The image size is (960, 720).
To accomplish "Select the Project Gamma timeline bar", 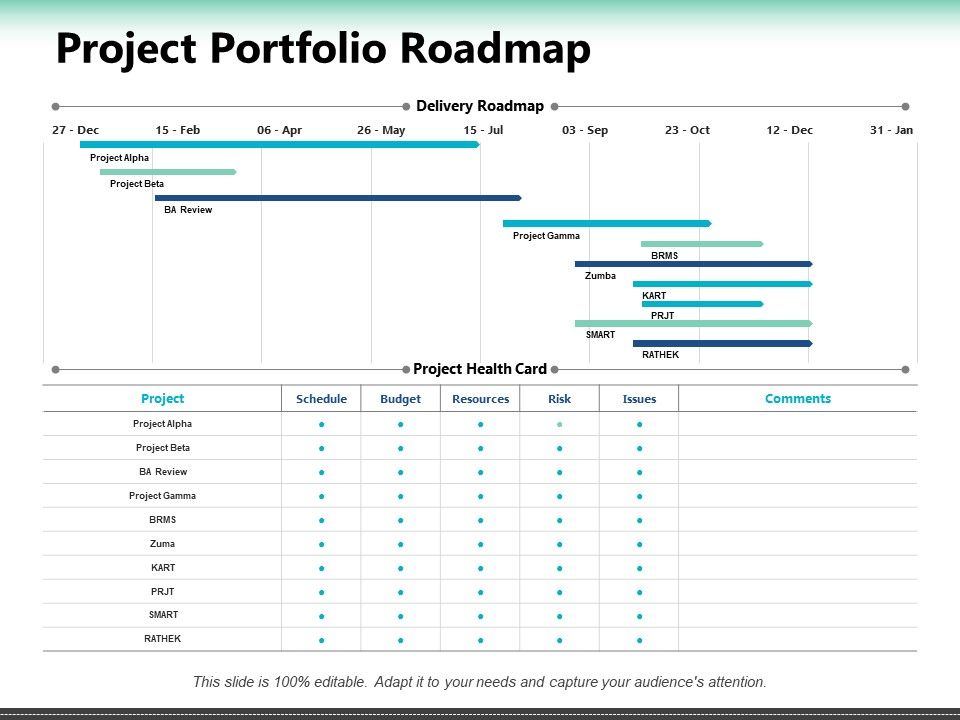I will 607,223.
